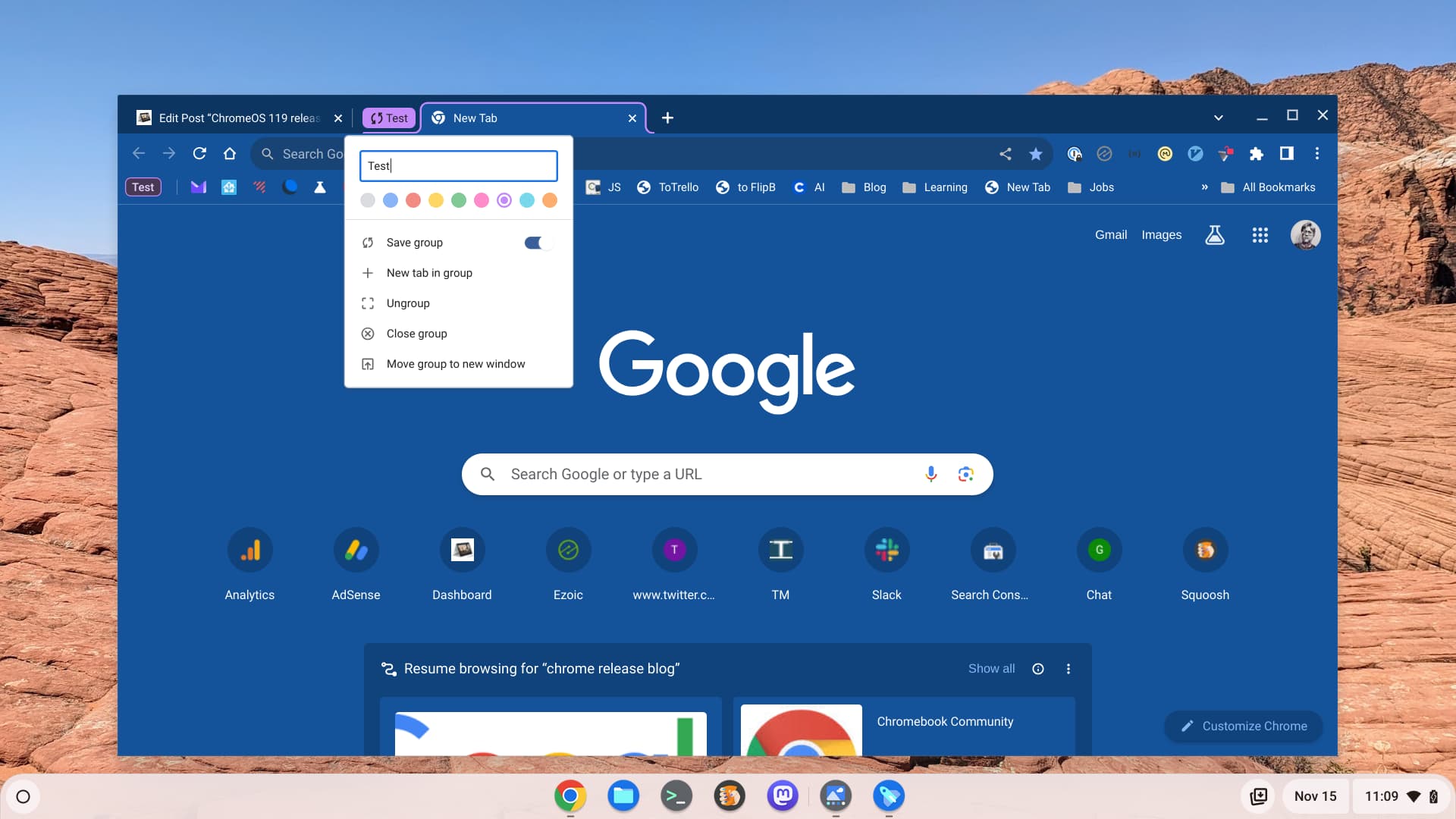Viewport: 1456px width, 819px height.
Task: Open the Gmail link
Action: pyautogui.click(x=1111, y=235)
